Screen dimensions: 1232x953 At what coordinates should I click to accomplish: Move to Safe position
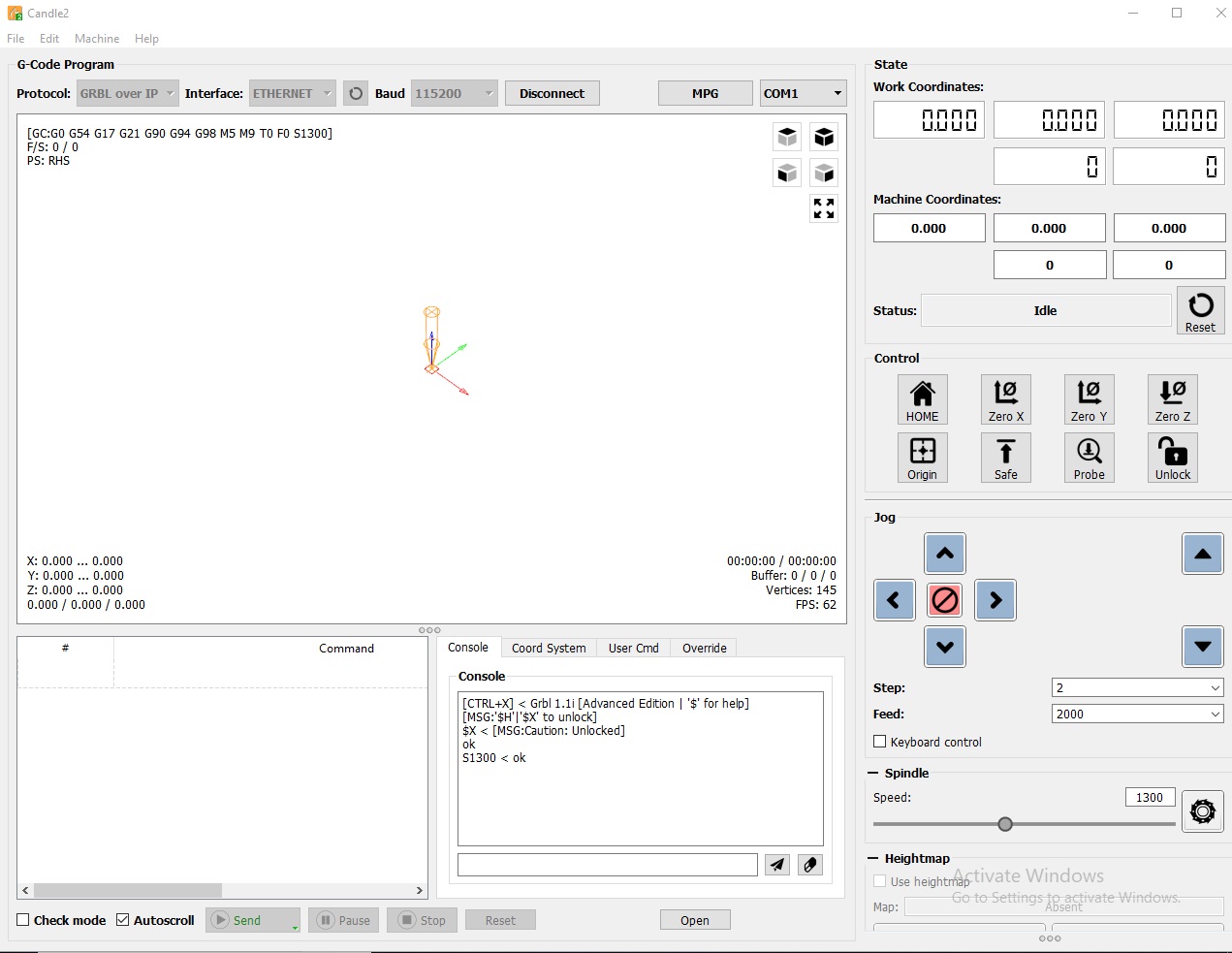[1005, 458]
